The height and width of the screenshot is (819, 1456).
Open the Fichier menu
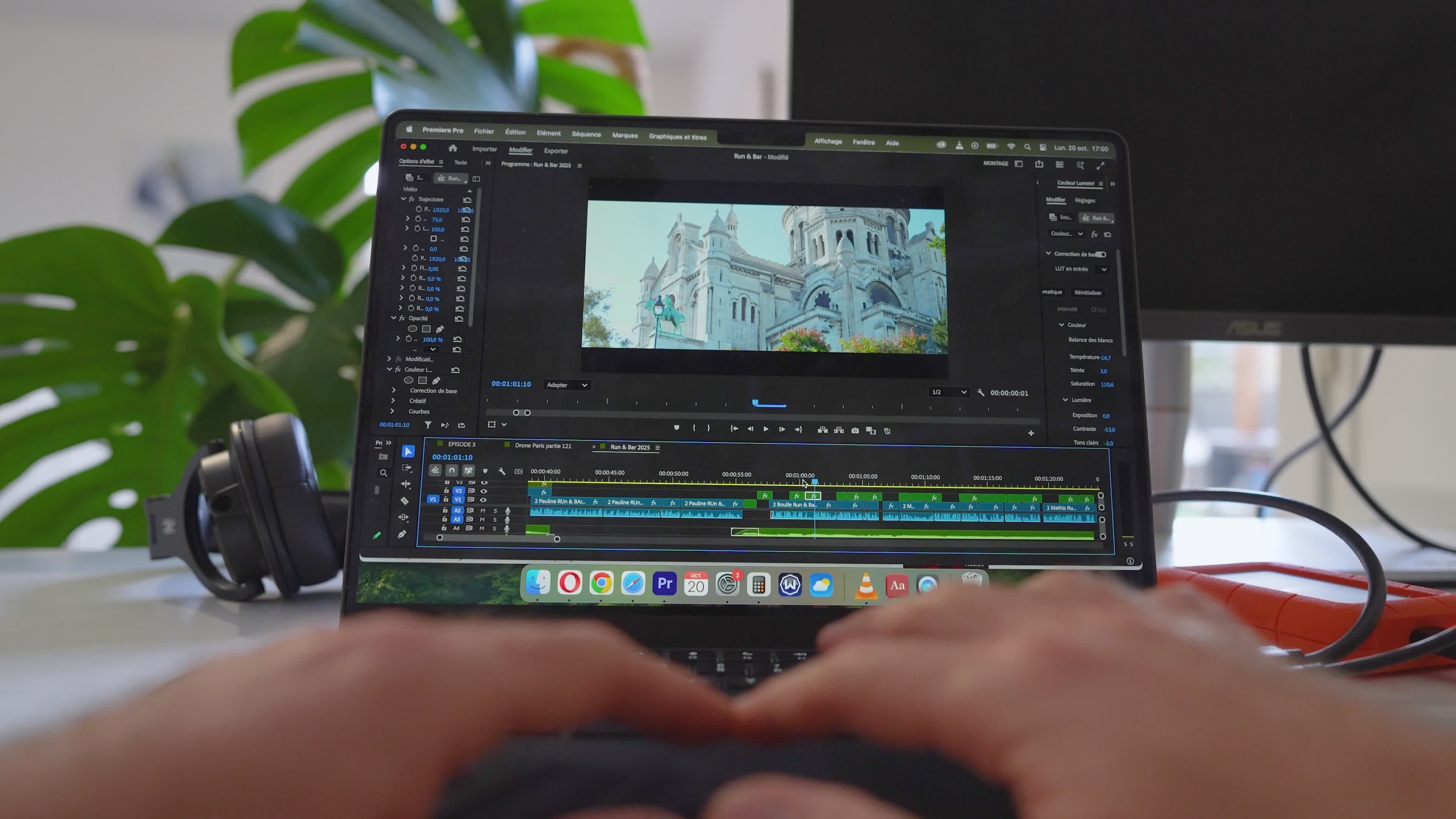point(484,131)
